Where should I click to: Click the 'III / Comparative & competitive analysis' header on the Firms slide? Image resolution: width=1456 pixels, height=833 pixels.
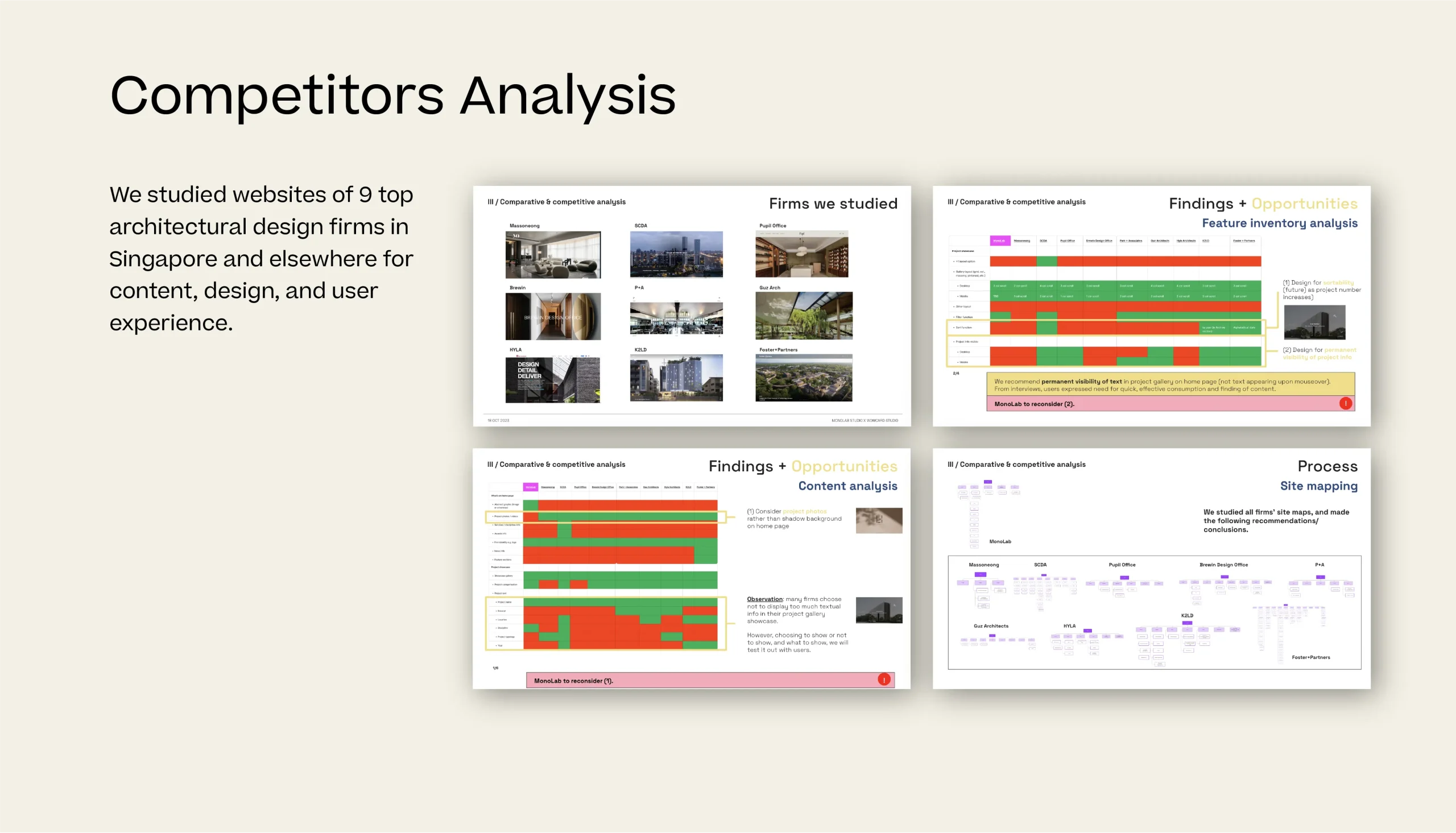click(x=556, y=202)
